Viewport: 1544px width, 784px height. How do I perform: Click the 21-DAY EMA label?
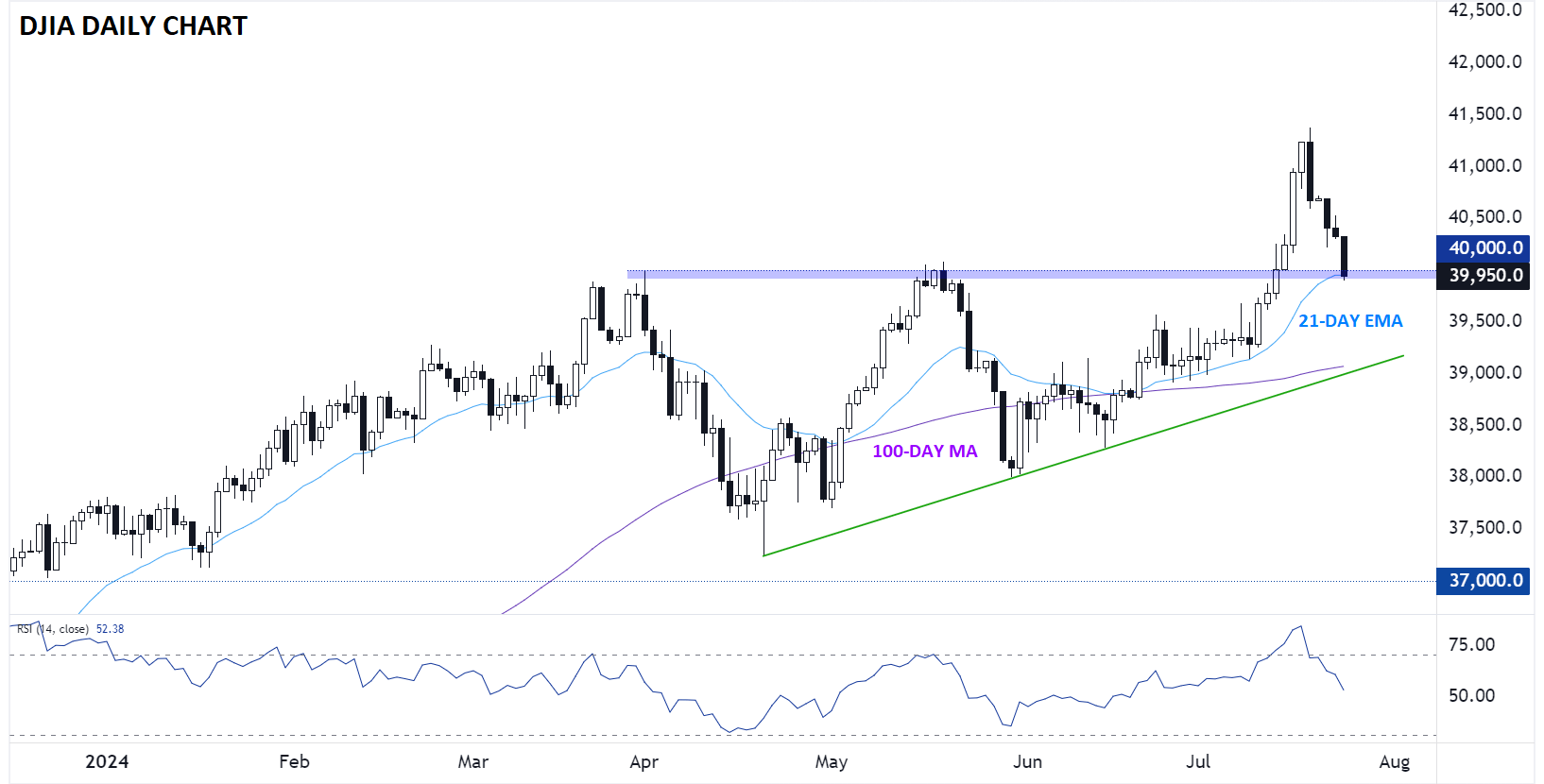(x=1350, y=321)
